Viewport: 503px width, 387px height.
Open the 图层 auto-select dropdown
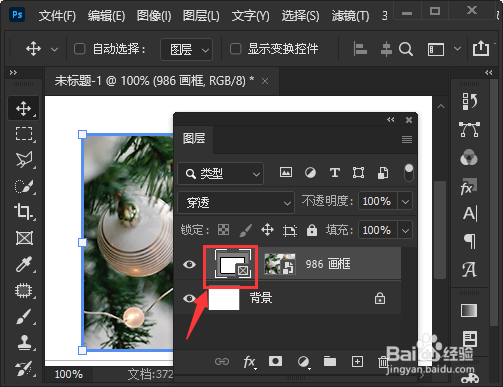click(x=186, y=49)
